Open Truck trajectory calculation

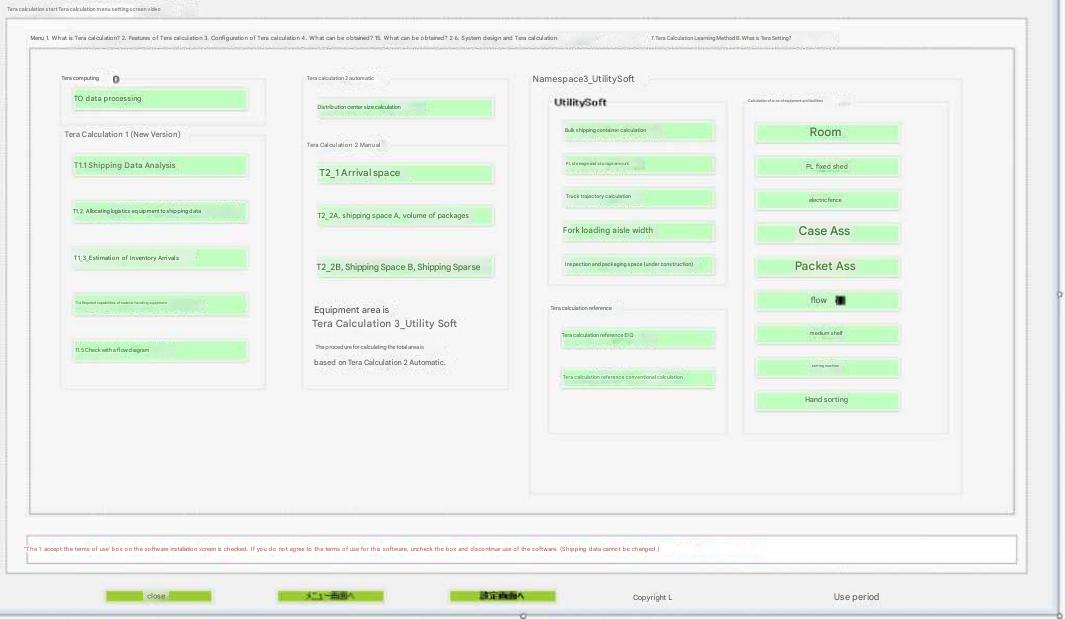(638, 197)
